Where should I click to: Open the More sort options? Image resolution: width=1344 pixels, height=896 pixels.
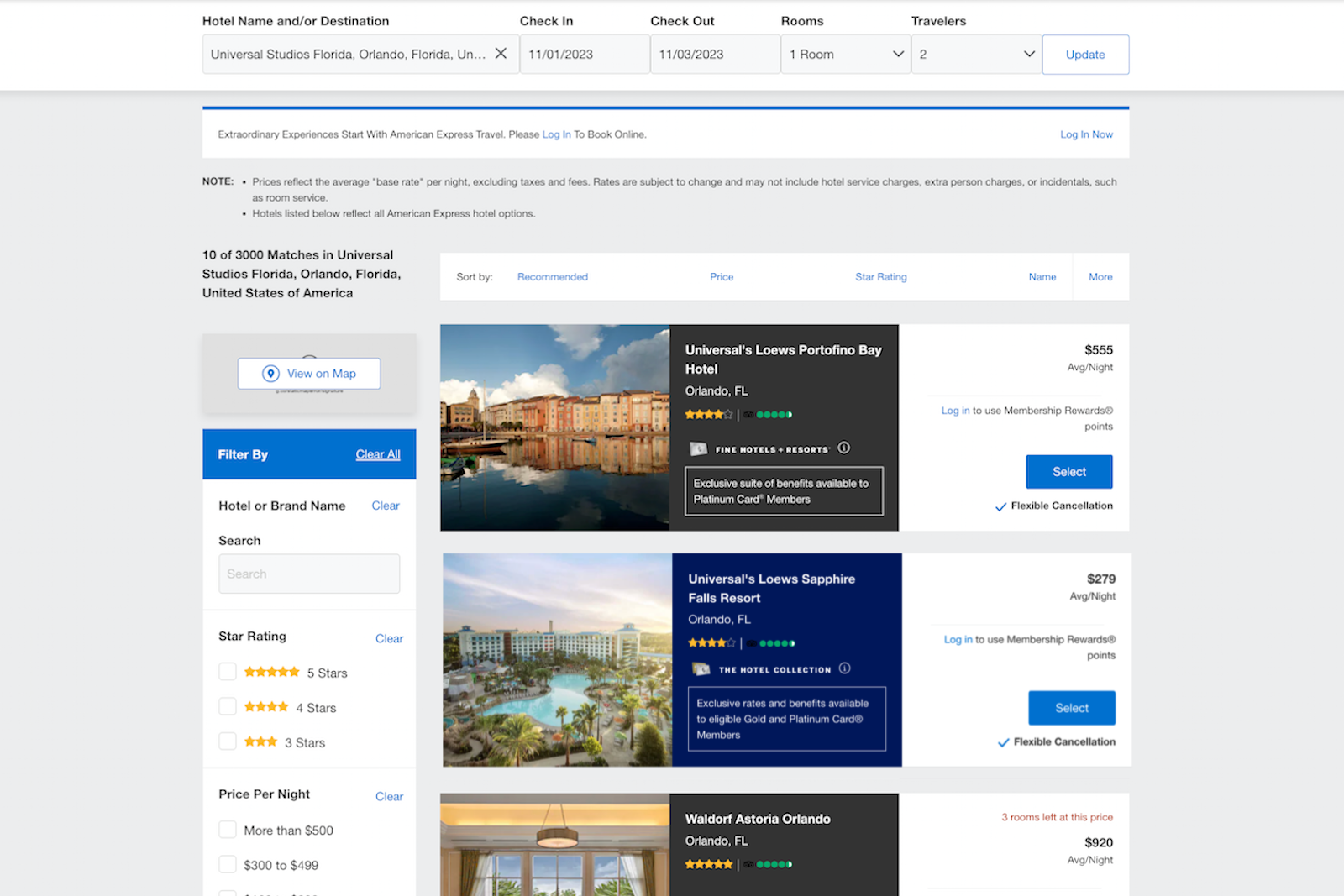1100,277
